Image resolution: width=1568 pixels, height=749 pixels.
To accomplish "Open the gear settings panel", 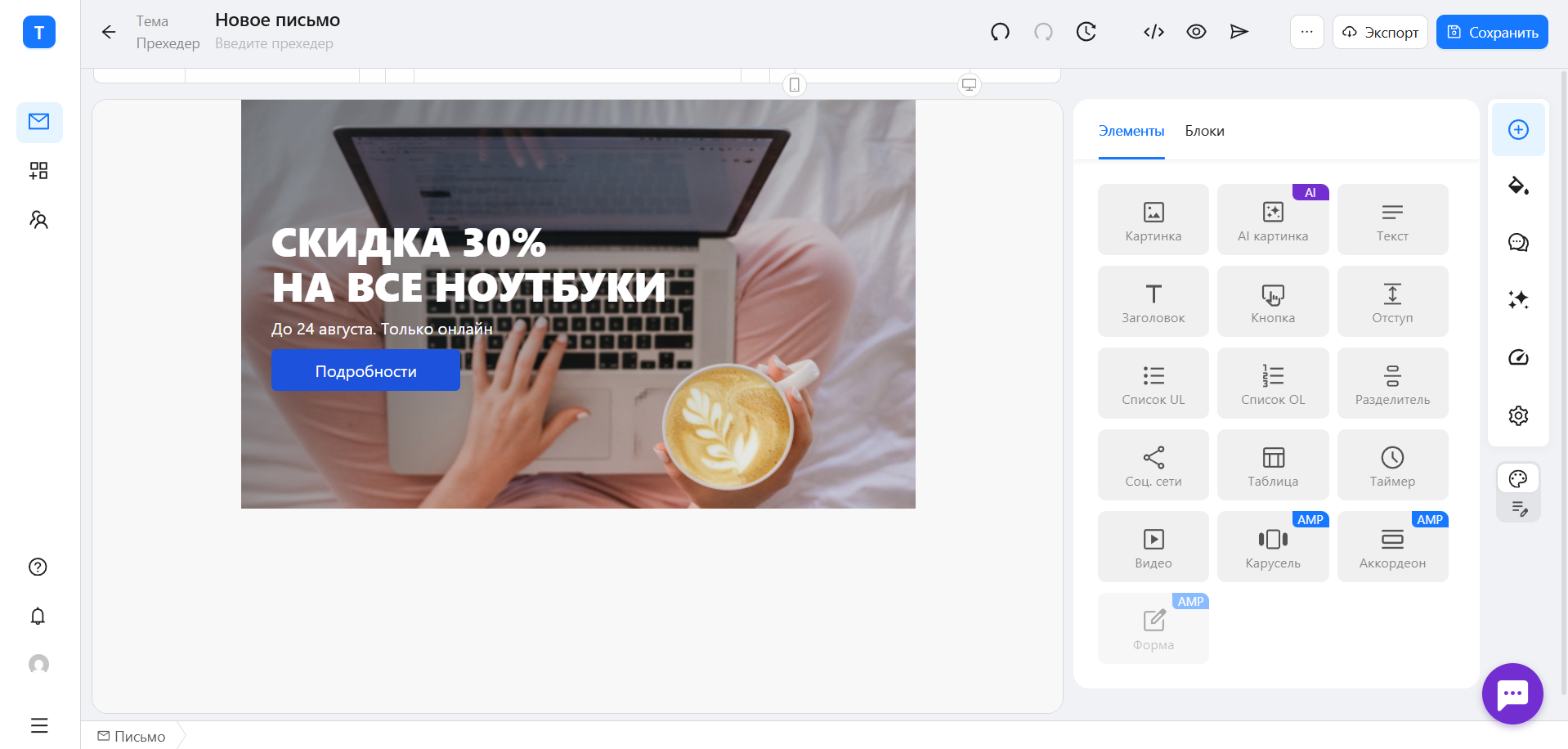I will [1518, 415].
